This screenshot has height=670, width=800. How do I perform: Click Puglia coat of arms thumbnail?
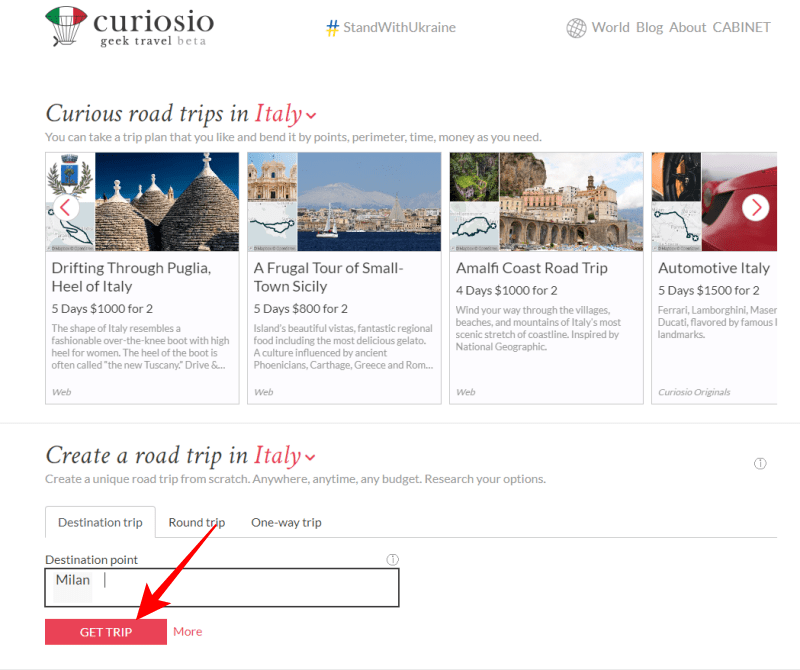tap(70, 177)
